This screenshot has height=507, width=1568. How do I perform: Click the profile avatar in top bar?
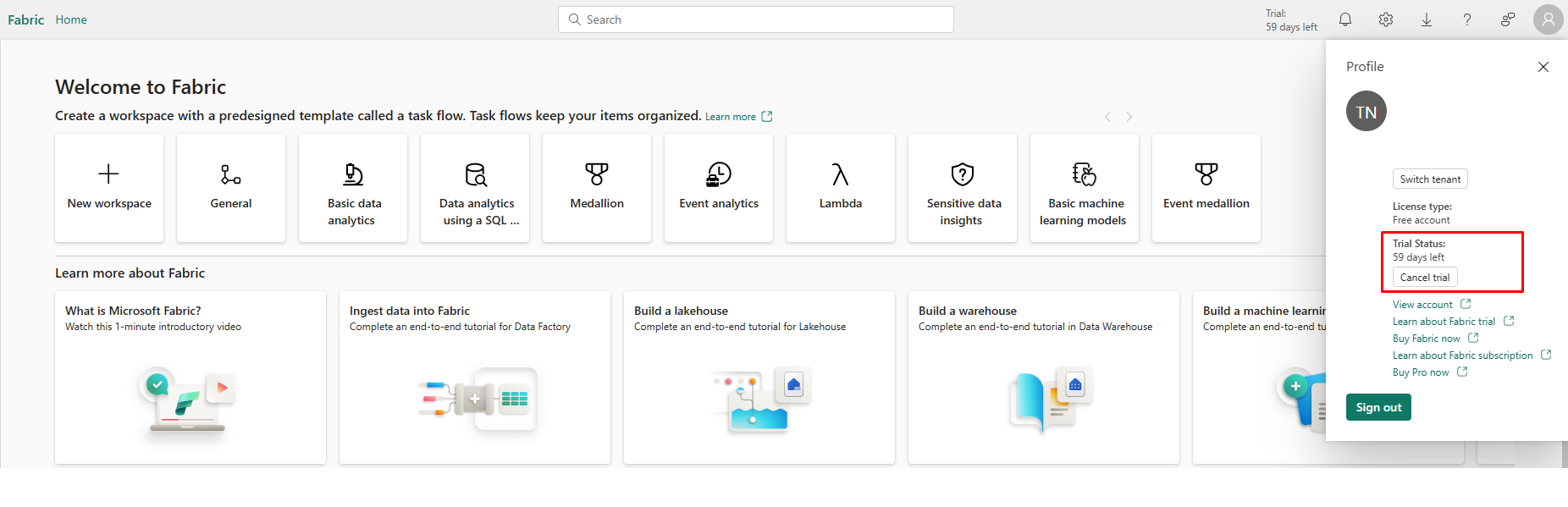click(1549, 19)
